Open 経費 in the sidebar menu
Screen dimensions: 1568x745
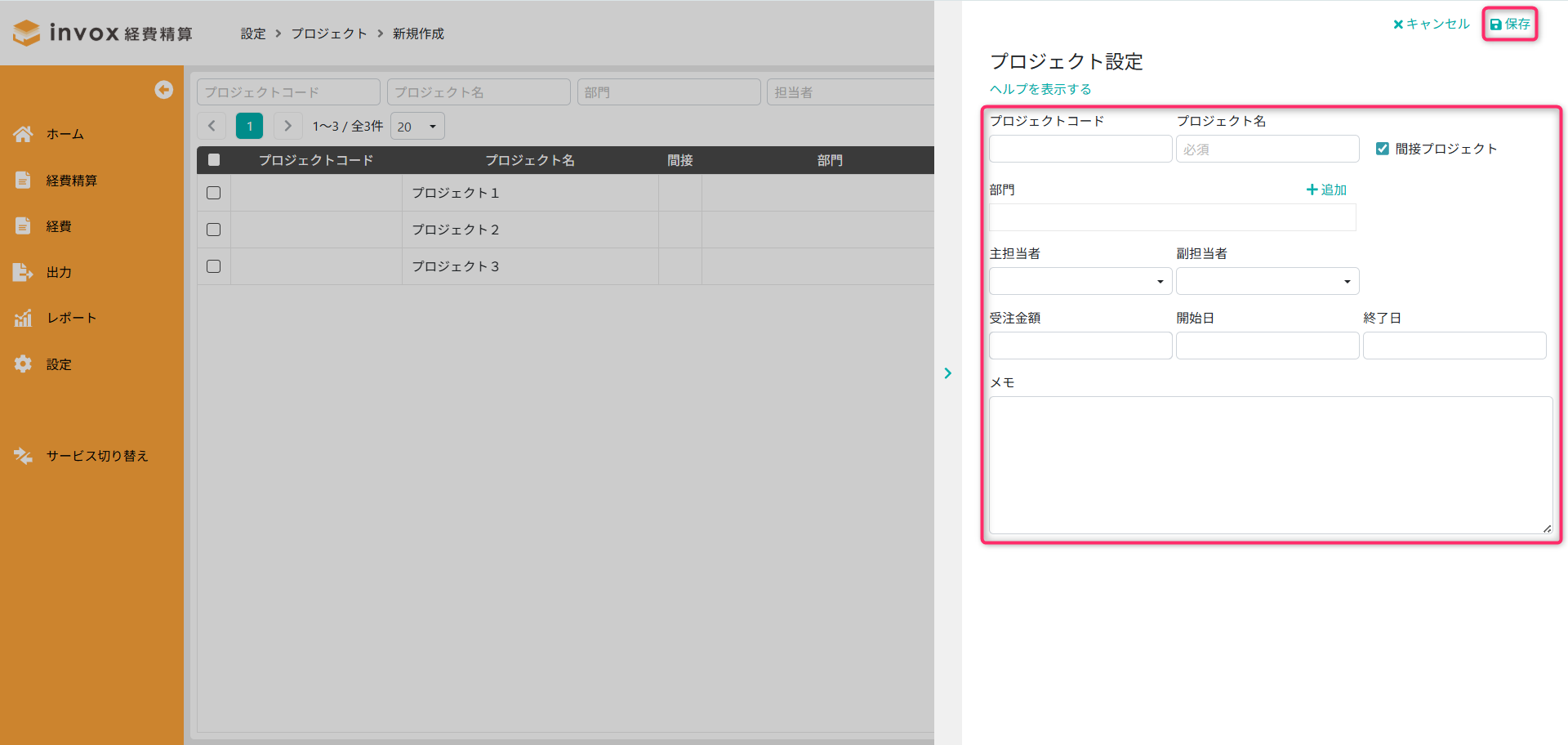pos(59,226)
